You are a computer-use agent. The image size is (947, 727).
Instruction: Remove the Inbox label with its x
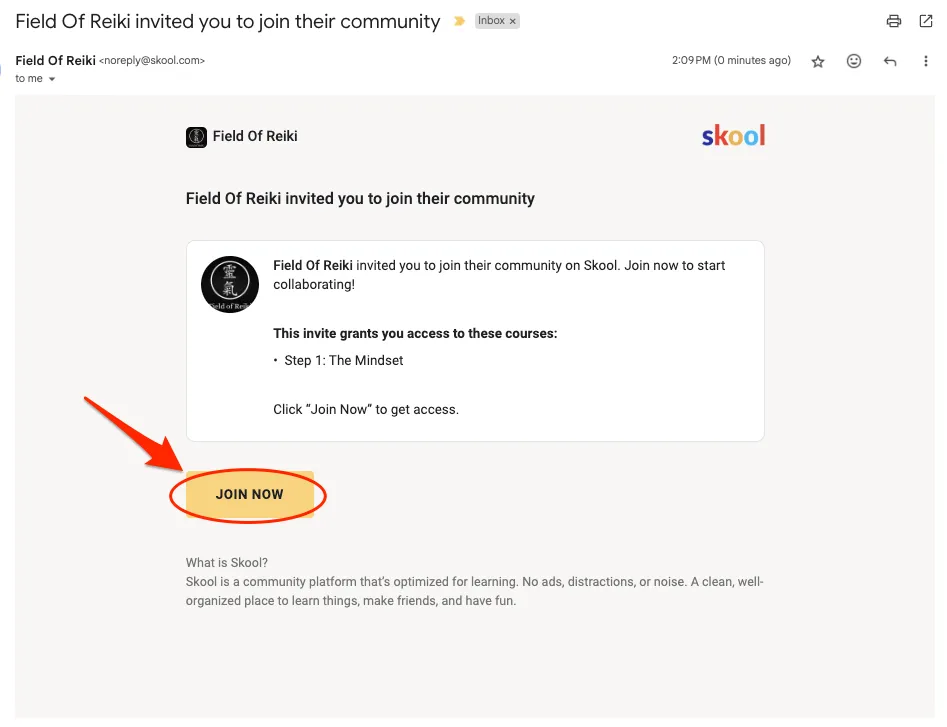[513, 21]
